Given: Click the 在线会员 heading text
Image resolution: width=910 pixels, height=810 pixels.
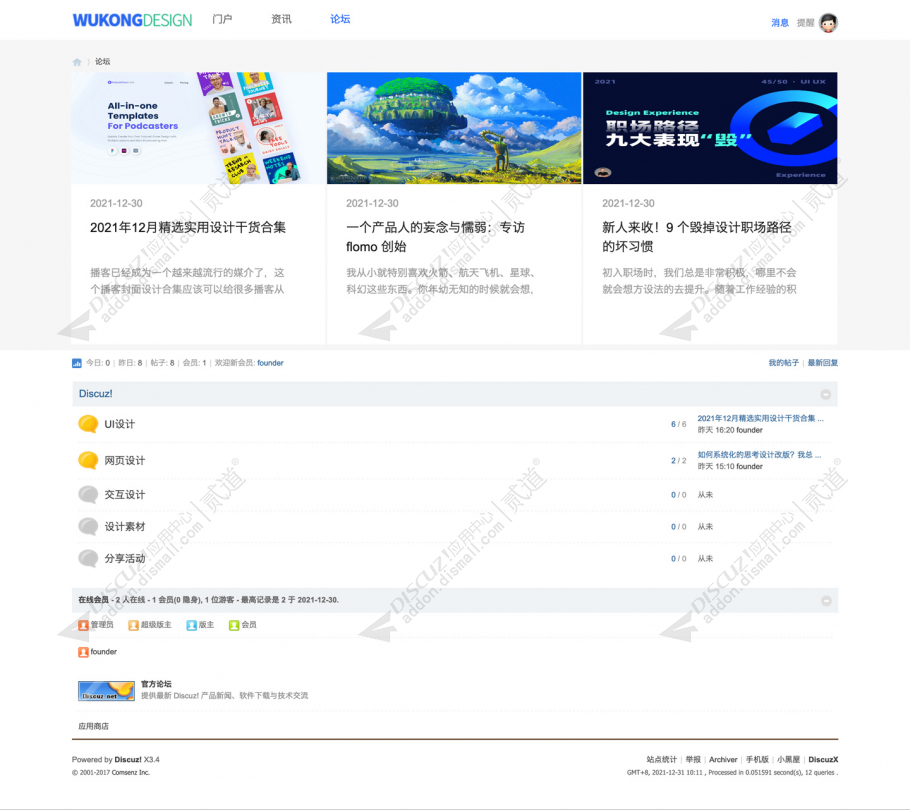Looking at the screenshot, I should [93, 600].
